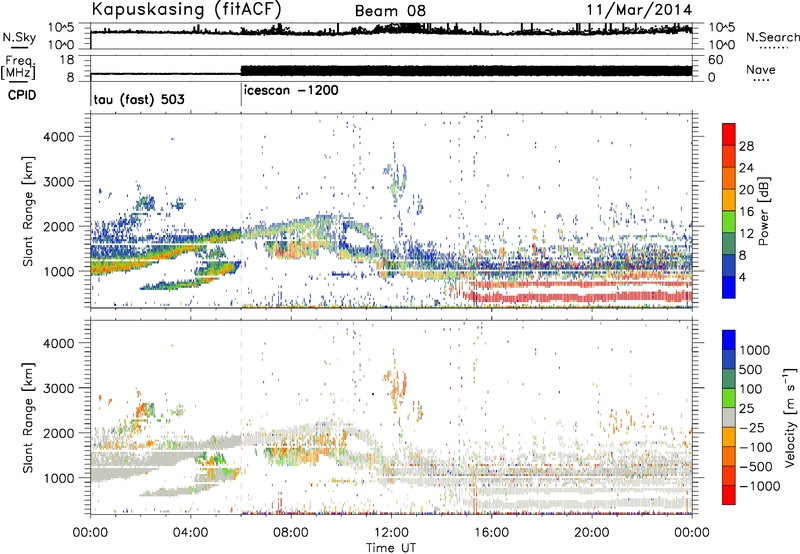The image size is (800, 554).
Task: Click the 'N.Search' legend label
Action: tap(773, 37)
